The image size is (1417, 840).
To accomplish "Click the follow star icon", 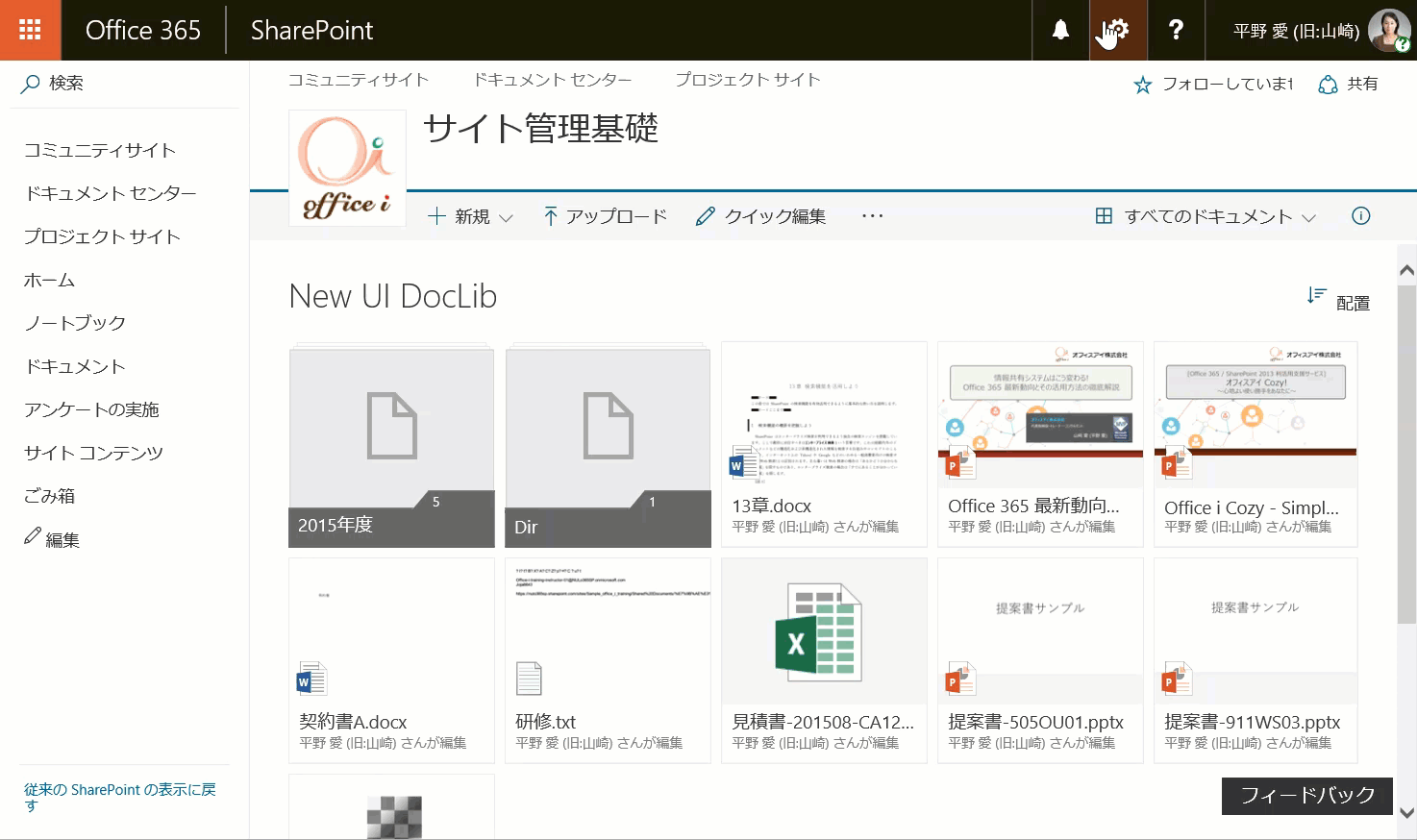I will [x=1142, y=85].
